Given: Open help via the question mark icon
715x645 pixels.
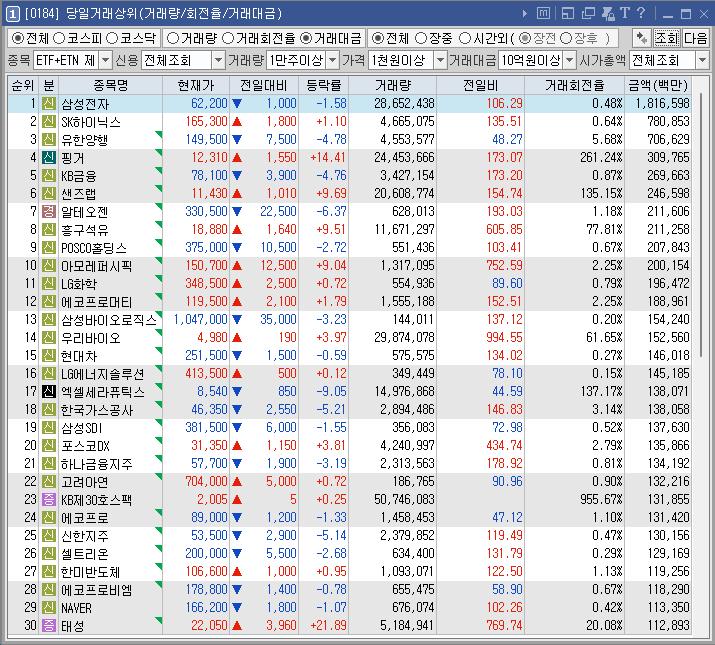Looking at the screenshot, I should 641,13.
